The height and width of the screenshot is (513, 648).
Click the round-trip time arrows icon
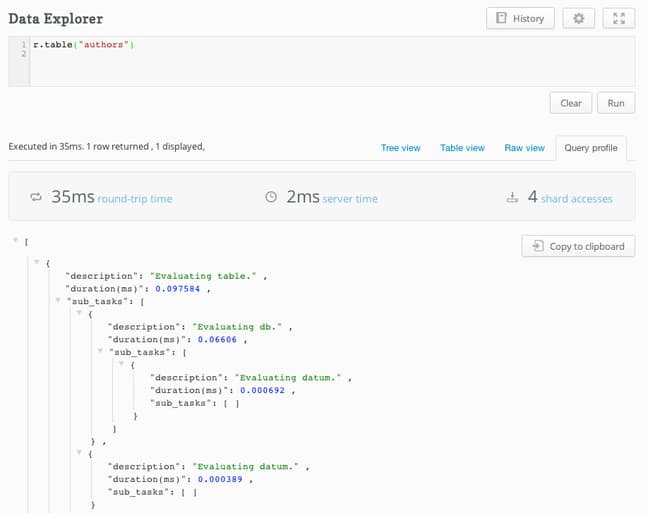click(x=36, y=197)
